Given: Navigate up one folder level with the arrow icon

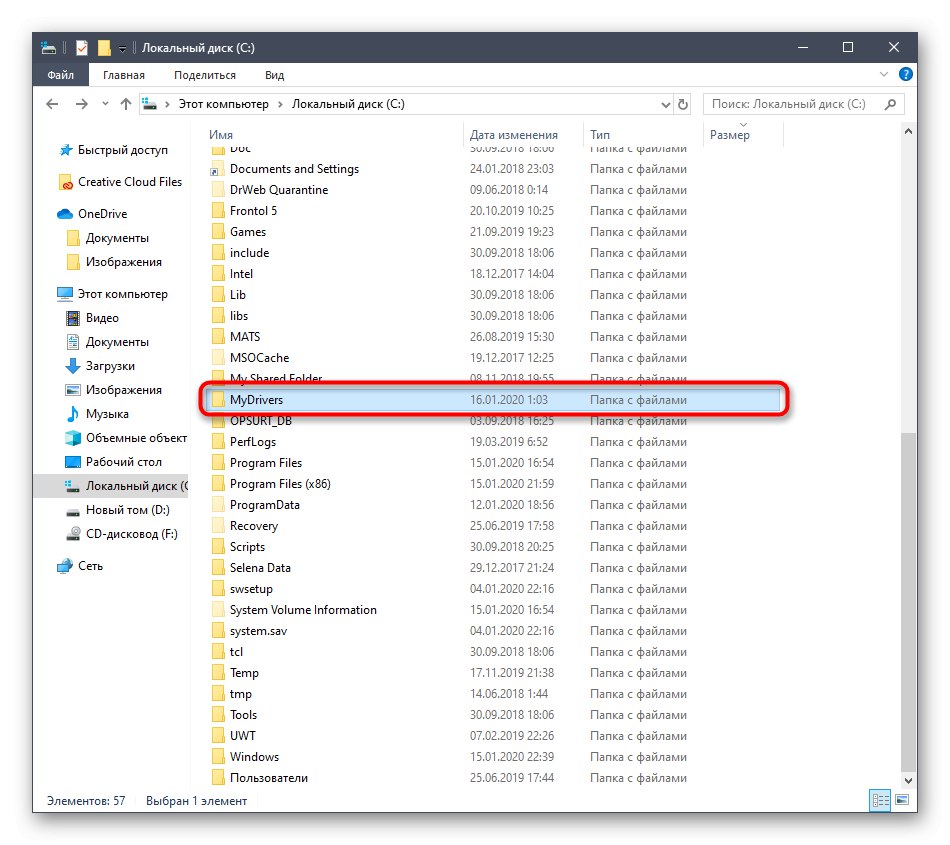Looking at the screenshot, I should (124, 103).
